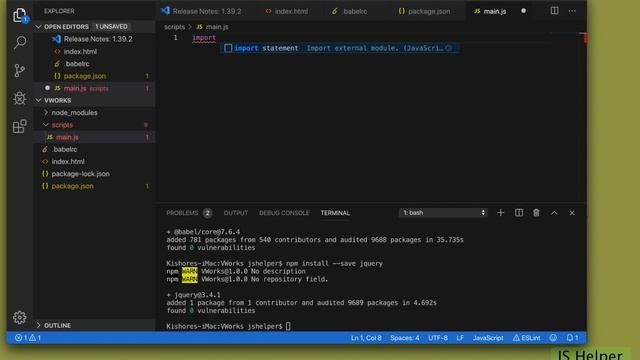Open the Debug Console panel tab
This screenshot has width=640, height=360.
coord(284,213)
